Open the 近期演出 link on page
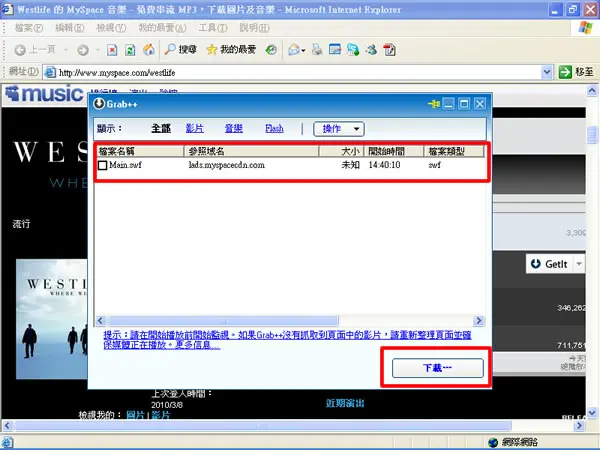The width and height of the screenshot is (600, 450). (x=345, y=403)
